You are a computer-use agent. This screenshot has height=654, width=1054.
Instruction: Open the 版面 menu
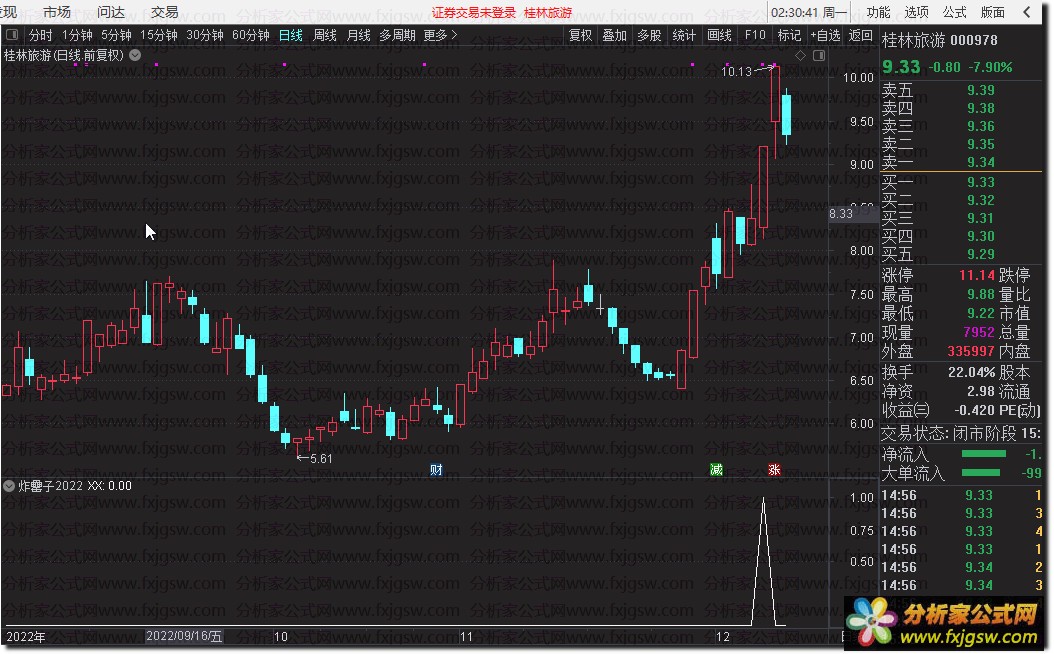[x=993, y=12]
